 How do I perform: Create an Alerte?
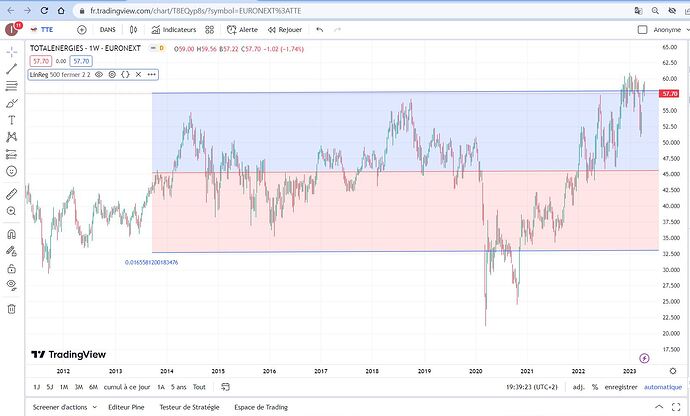point(242,29)
